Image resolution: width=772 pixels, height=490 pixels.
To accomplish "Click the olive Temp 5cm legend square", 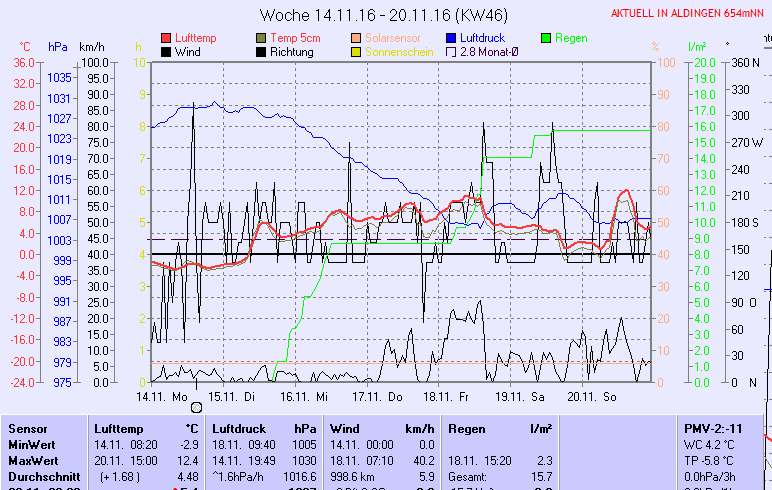I will 262,38.
